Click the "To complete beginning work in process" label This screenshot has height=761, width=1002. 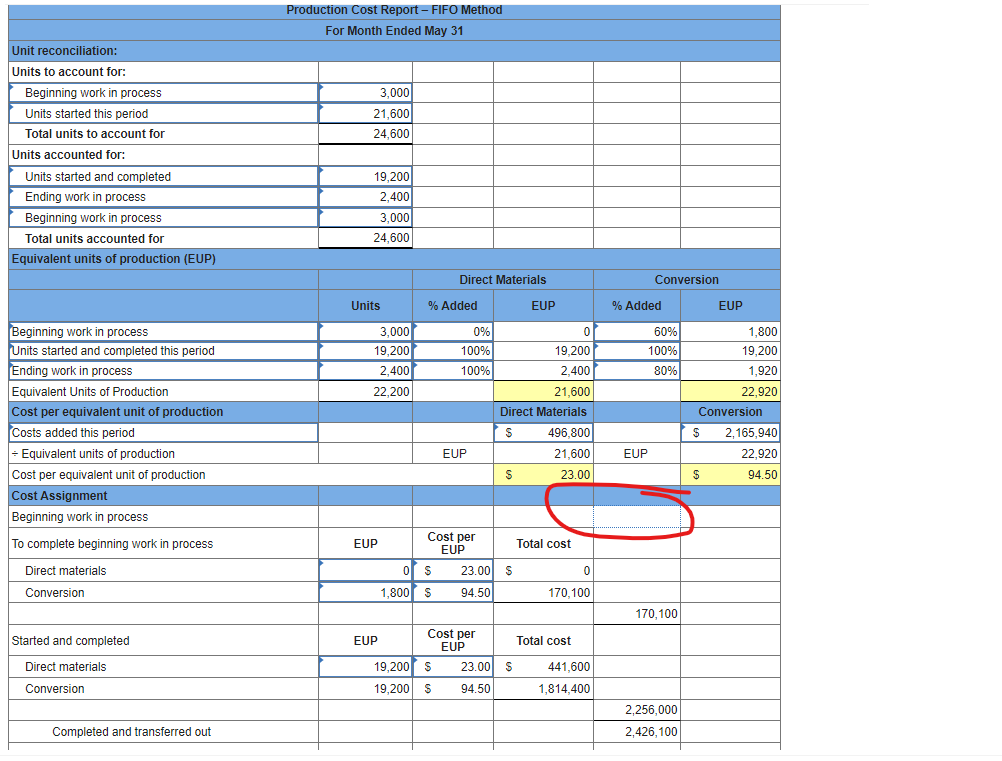(112, 544)
